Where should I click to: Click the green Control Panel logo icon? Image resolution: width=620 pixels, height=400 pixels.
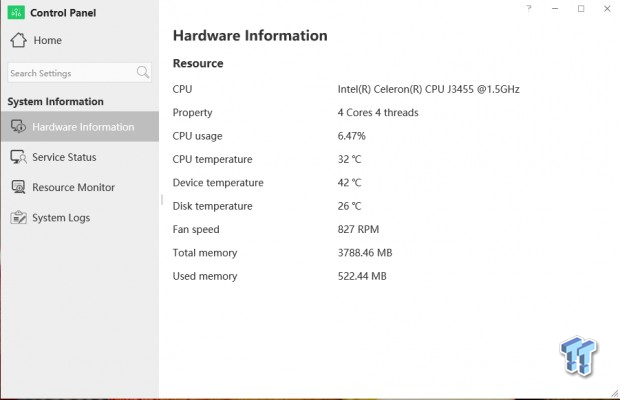point(16,13)
